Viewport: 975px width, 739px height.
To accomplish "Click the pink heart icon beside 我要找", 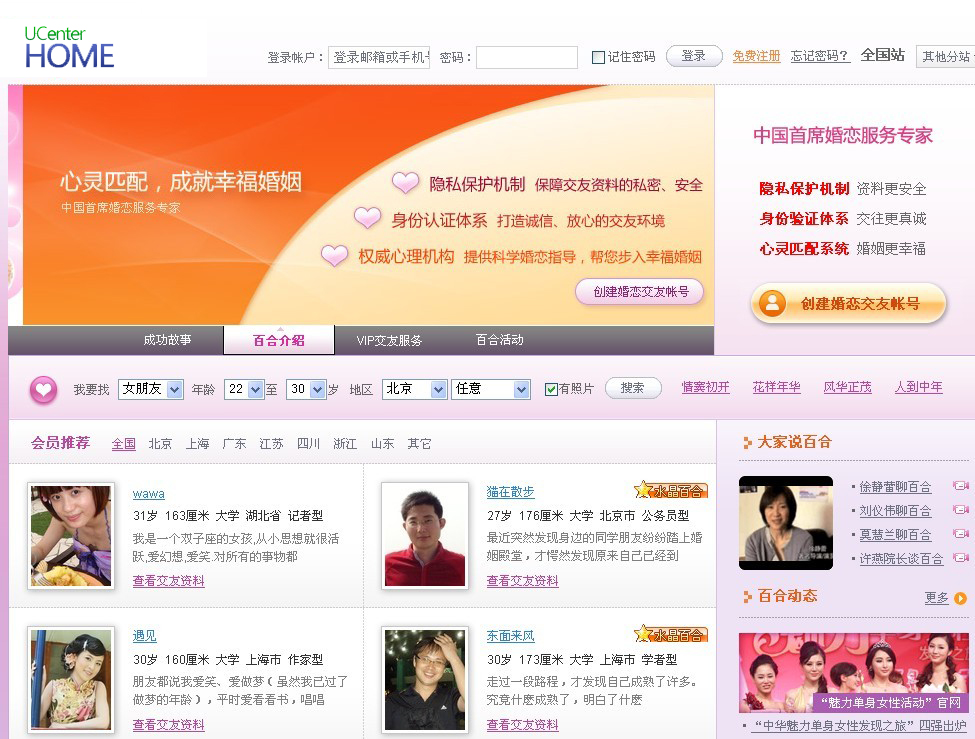I will click(x=44, y=390).
